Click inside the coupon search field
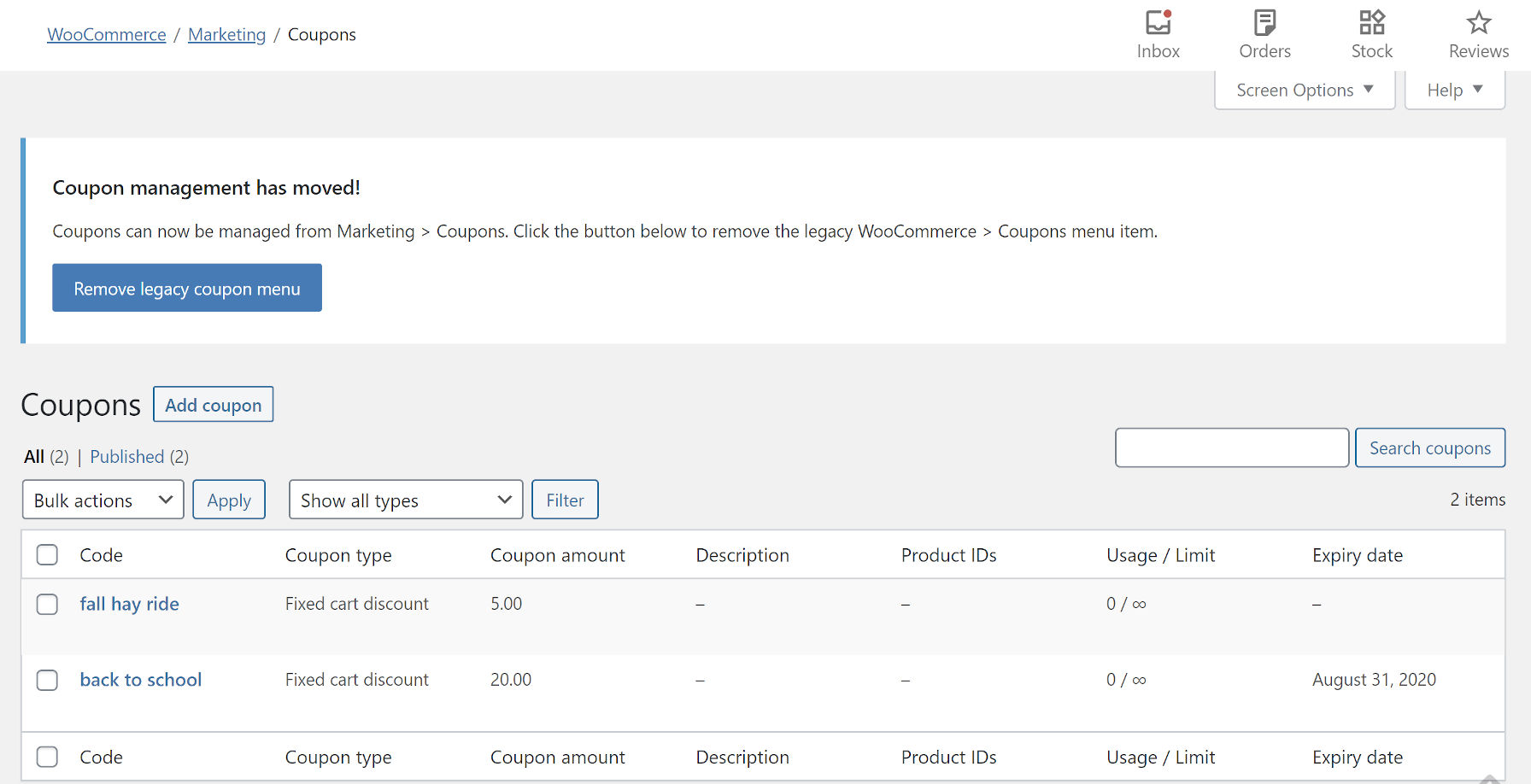The height and width of the screenshot is (784, 1531). pyautogui.click(x=1231, y=448)
